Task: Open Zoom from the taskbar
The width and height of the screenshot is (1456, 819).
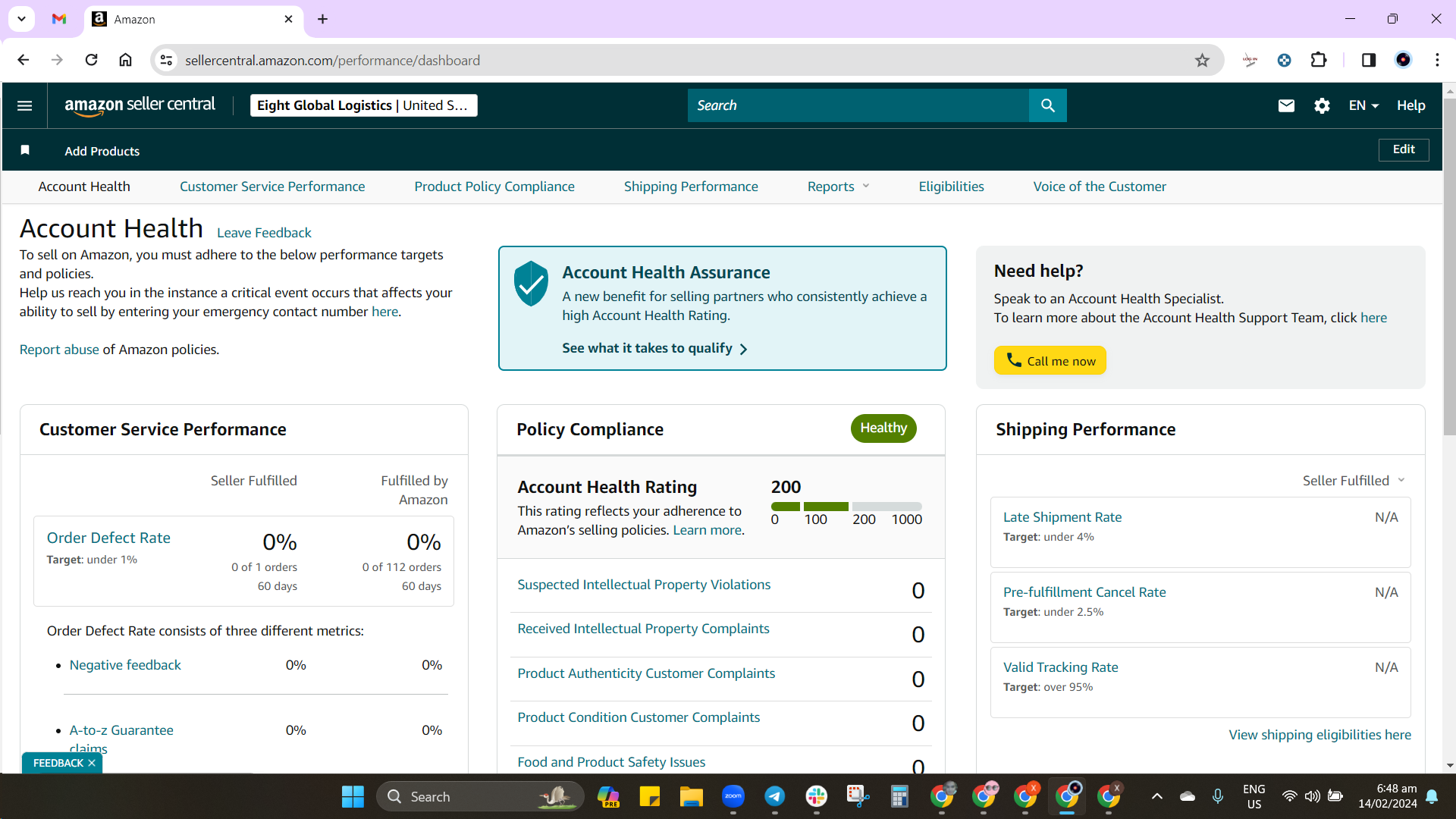Action: (x=733, y=796)
